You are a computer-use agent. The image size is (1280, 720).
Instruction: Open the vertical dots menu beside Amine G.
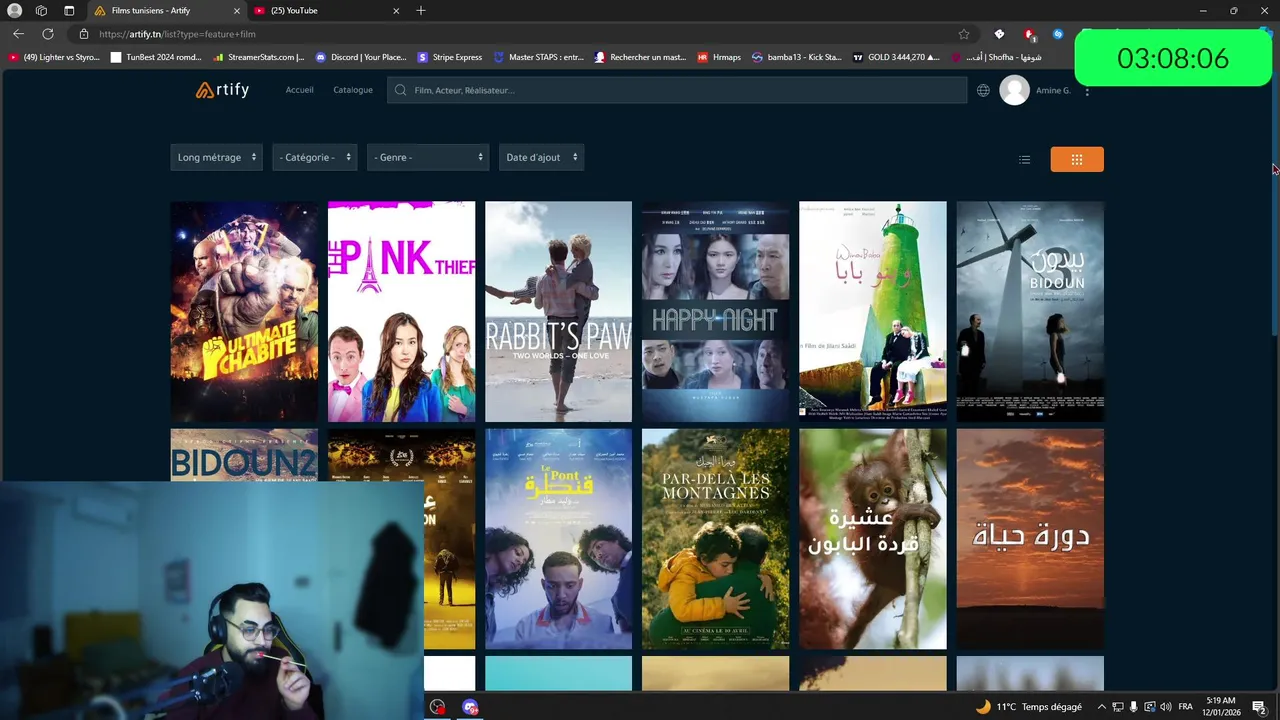point(1087,91)
